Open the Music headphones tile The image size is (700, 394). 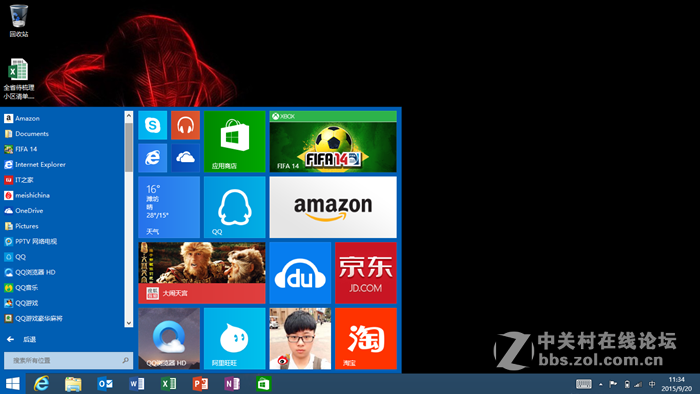[x=185, y=125]
